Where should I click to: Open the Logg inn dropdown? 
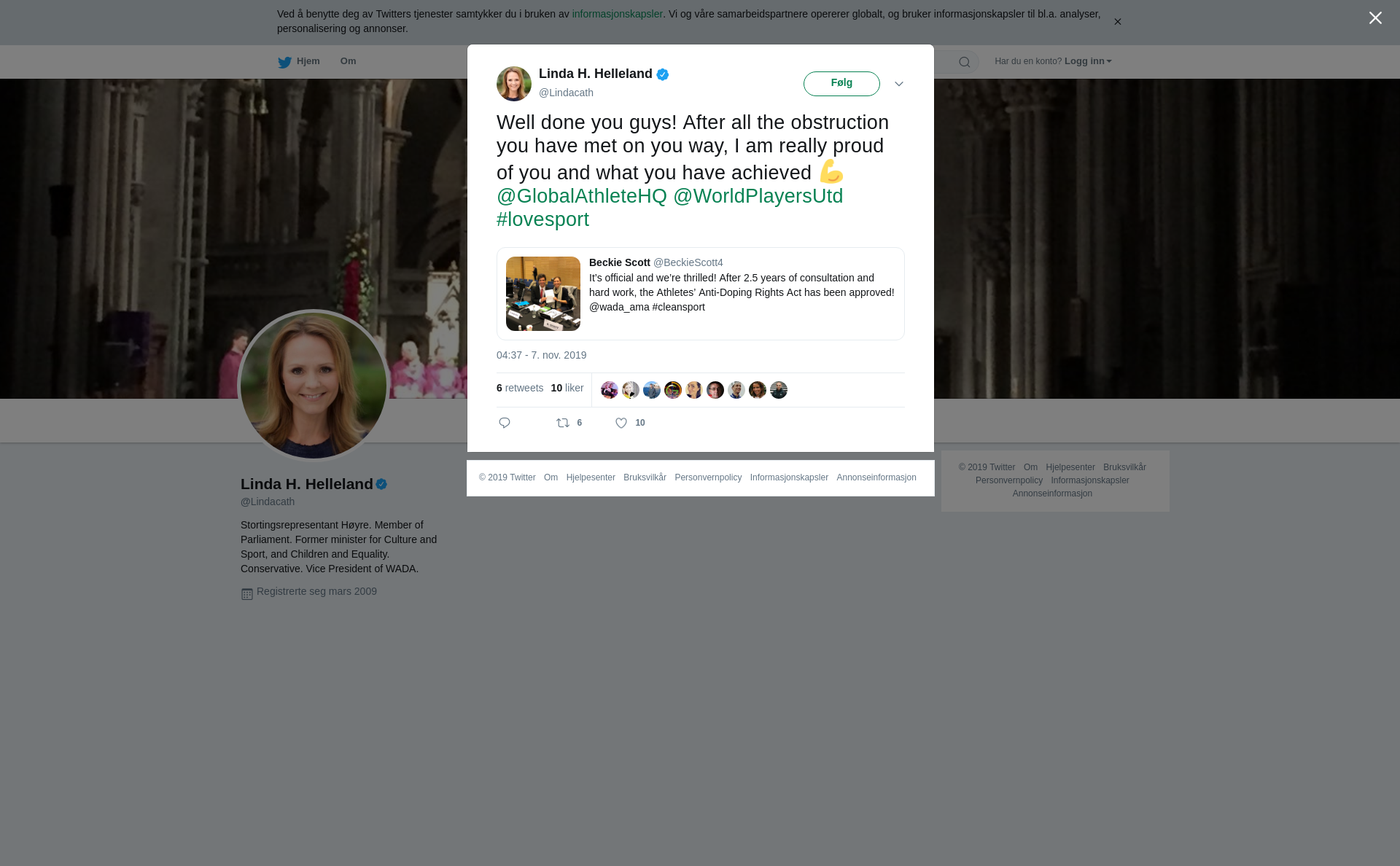(x=1088, y=61)
